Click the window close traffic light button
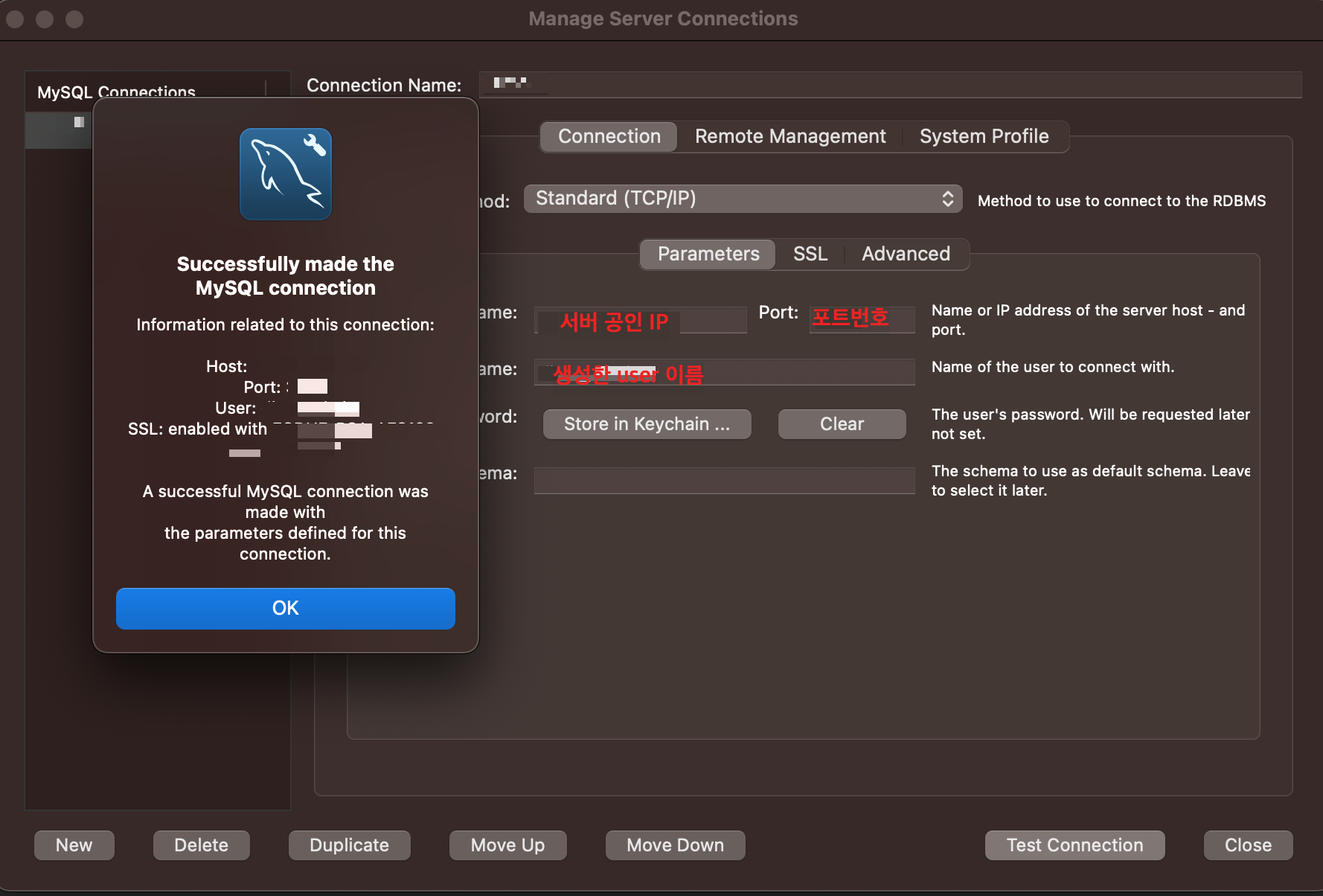Image resolution: width=1323 pixels, height=896 pixels. click(15, 19)
